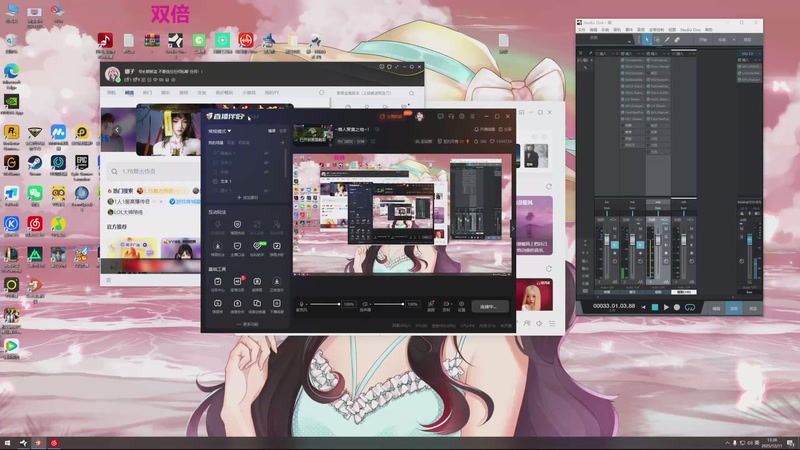Screen dimensions: 800x450
Task: Toggle visibility of the 文本 2 source
Action: click(266, 163)
